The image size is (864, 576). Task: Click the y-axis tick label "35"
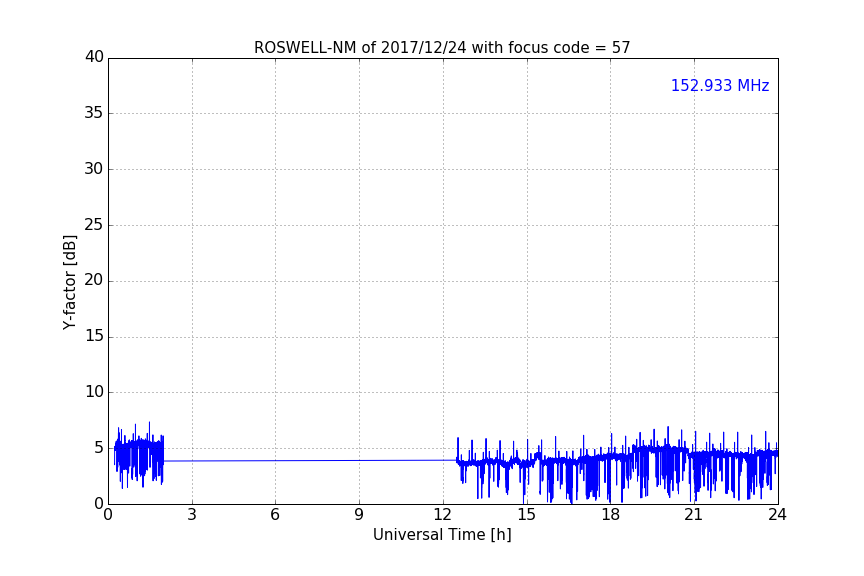click(94, 113)
